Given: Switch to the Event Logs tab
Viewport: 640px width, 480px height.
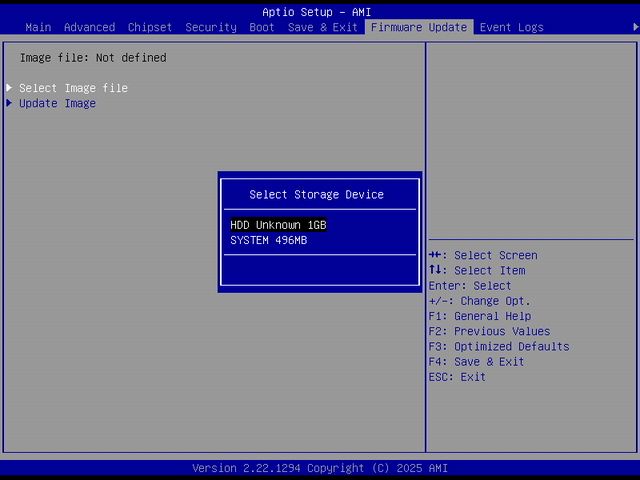Looking at the screenshot, I should (511, 27).
